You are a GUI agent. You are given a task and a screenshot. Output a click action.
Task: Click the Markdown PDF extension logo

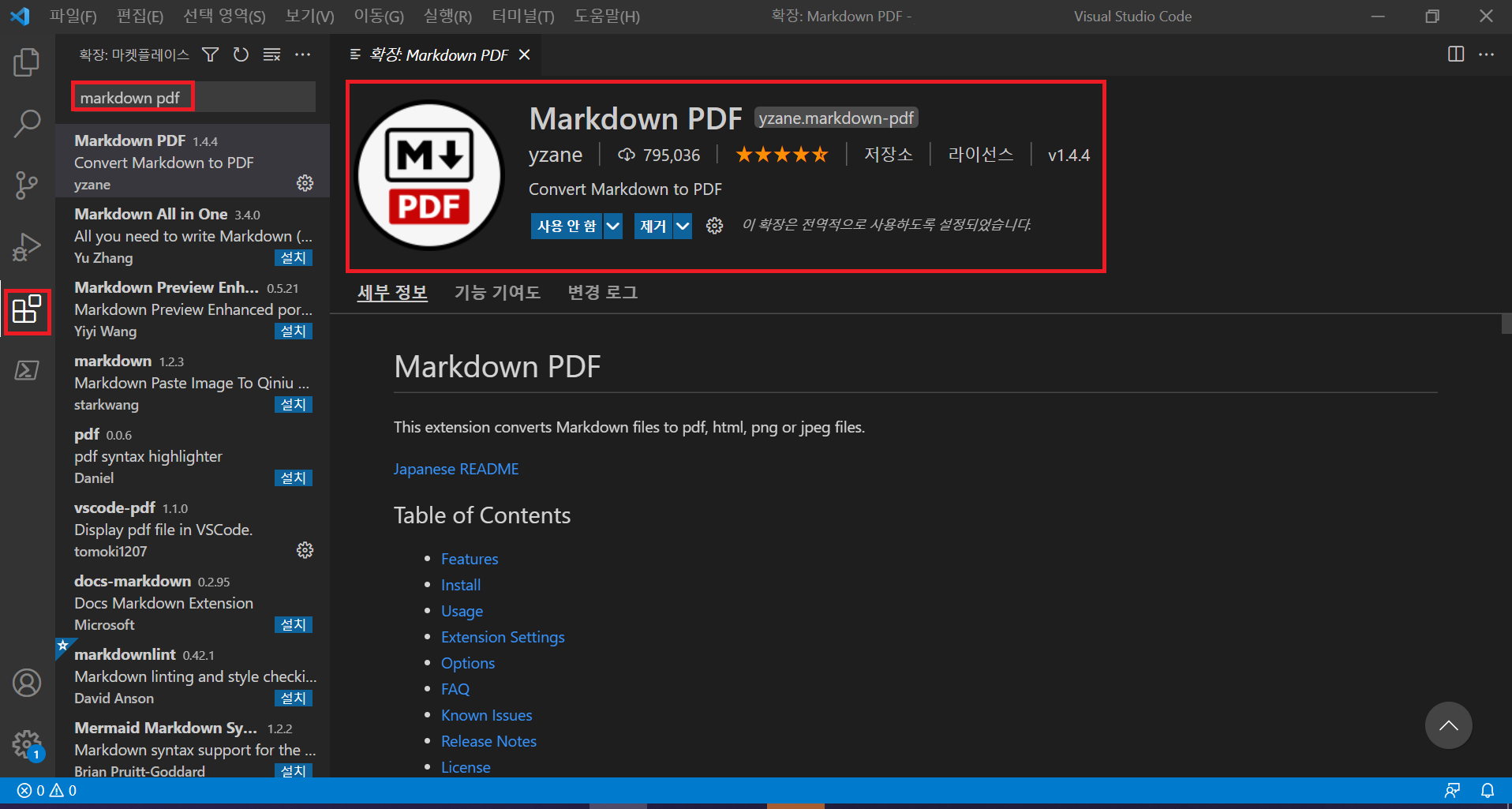tap(429, 175)
